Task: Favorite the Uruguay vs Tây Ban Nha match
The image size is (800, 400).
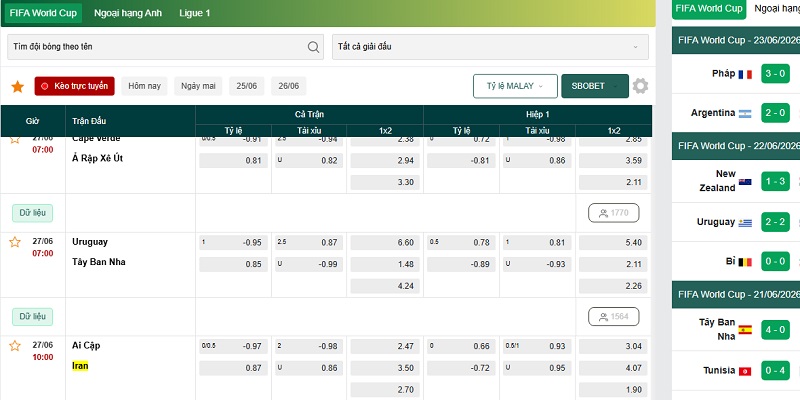Action: (15, 242)
